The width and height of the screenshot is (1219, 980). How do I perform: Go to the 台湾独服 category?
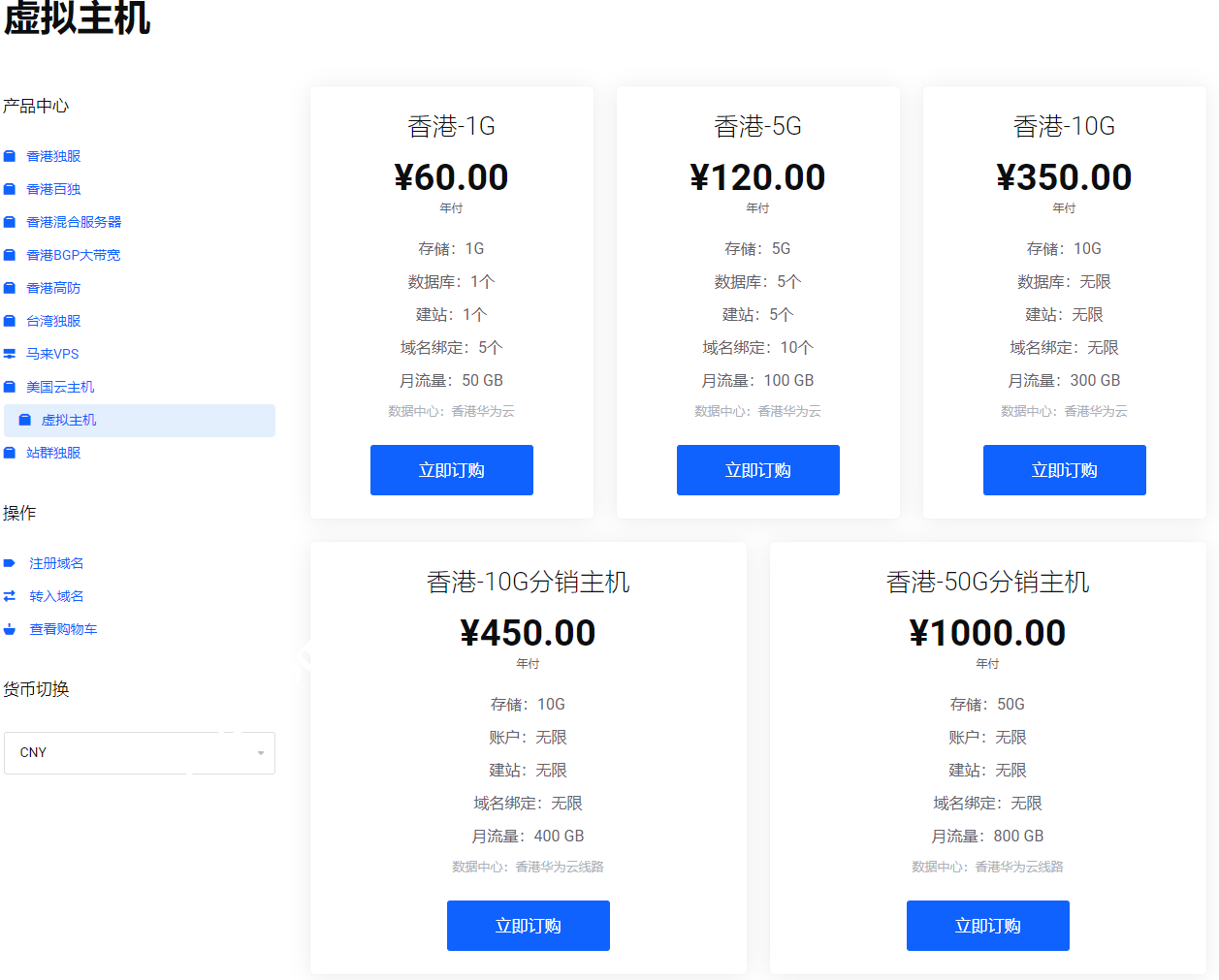click(x=53, y=321)
